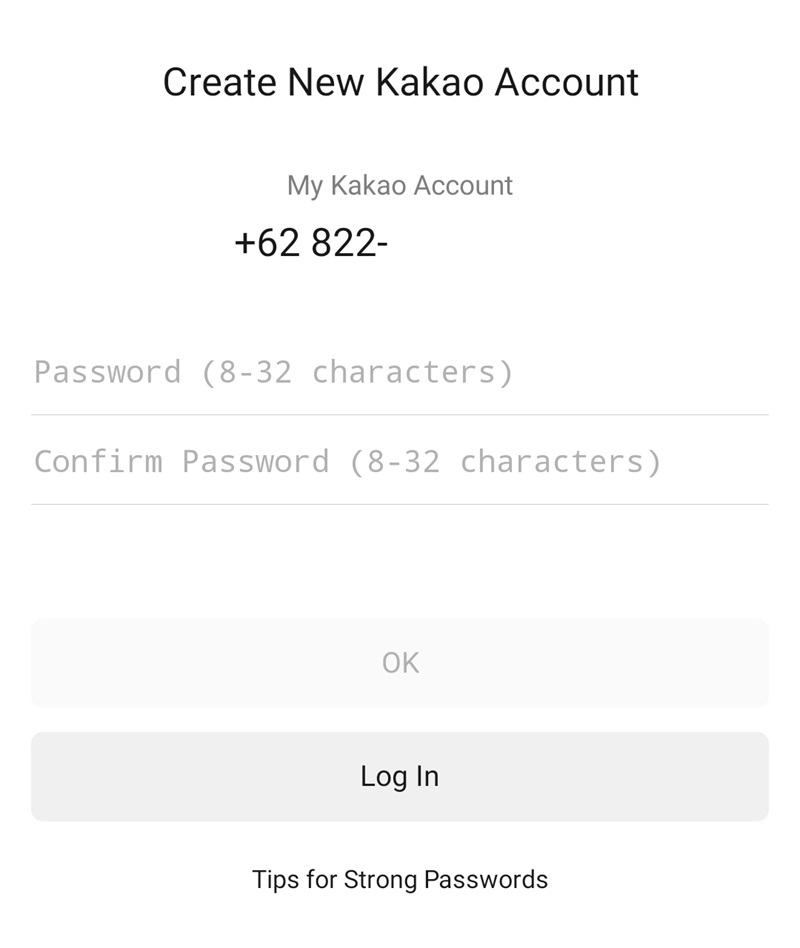This screenshot has width=800, height=948.
Task: Confirm account creation with OK
Action: [400, 662]
